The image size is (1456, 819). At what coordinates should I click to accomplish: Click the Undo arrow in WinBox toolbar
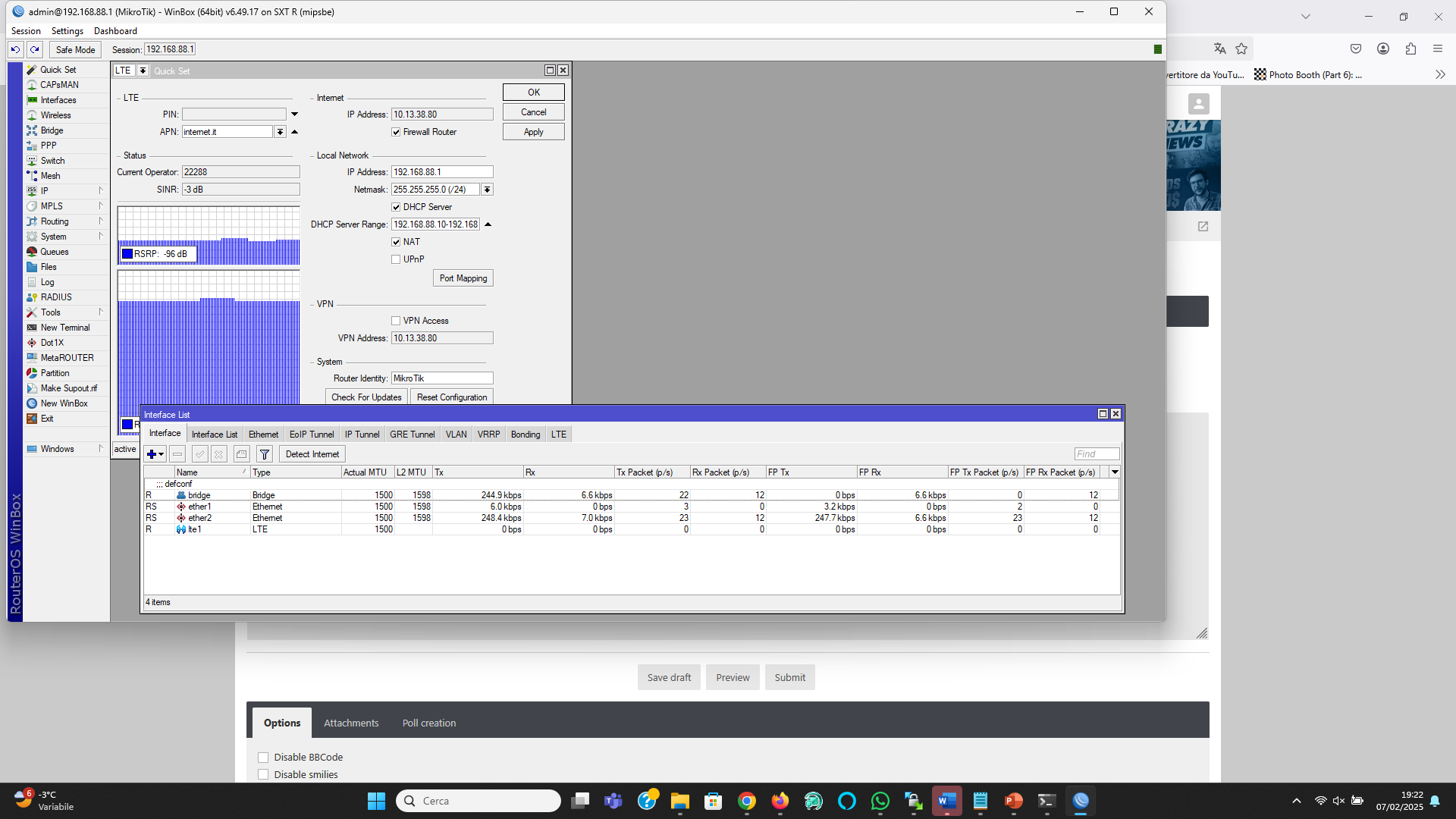click(15, 49)
